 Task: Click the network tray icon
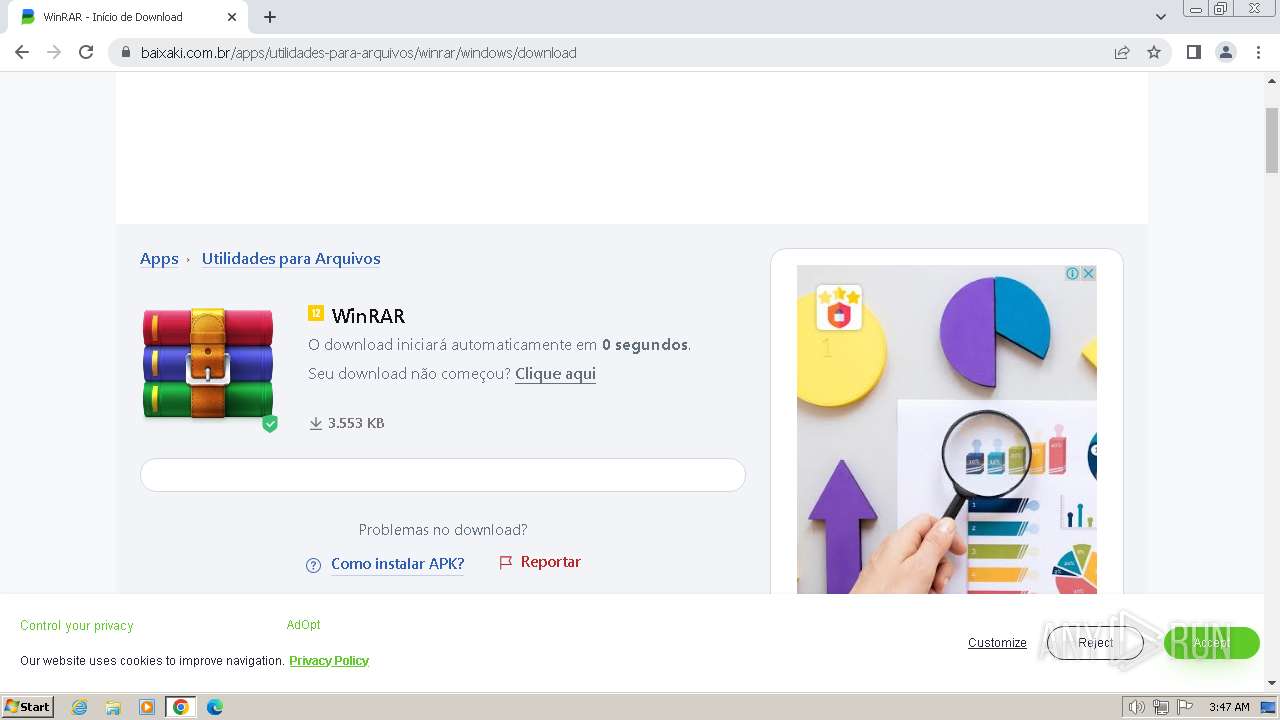(1161, 707)
